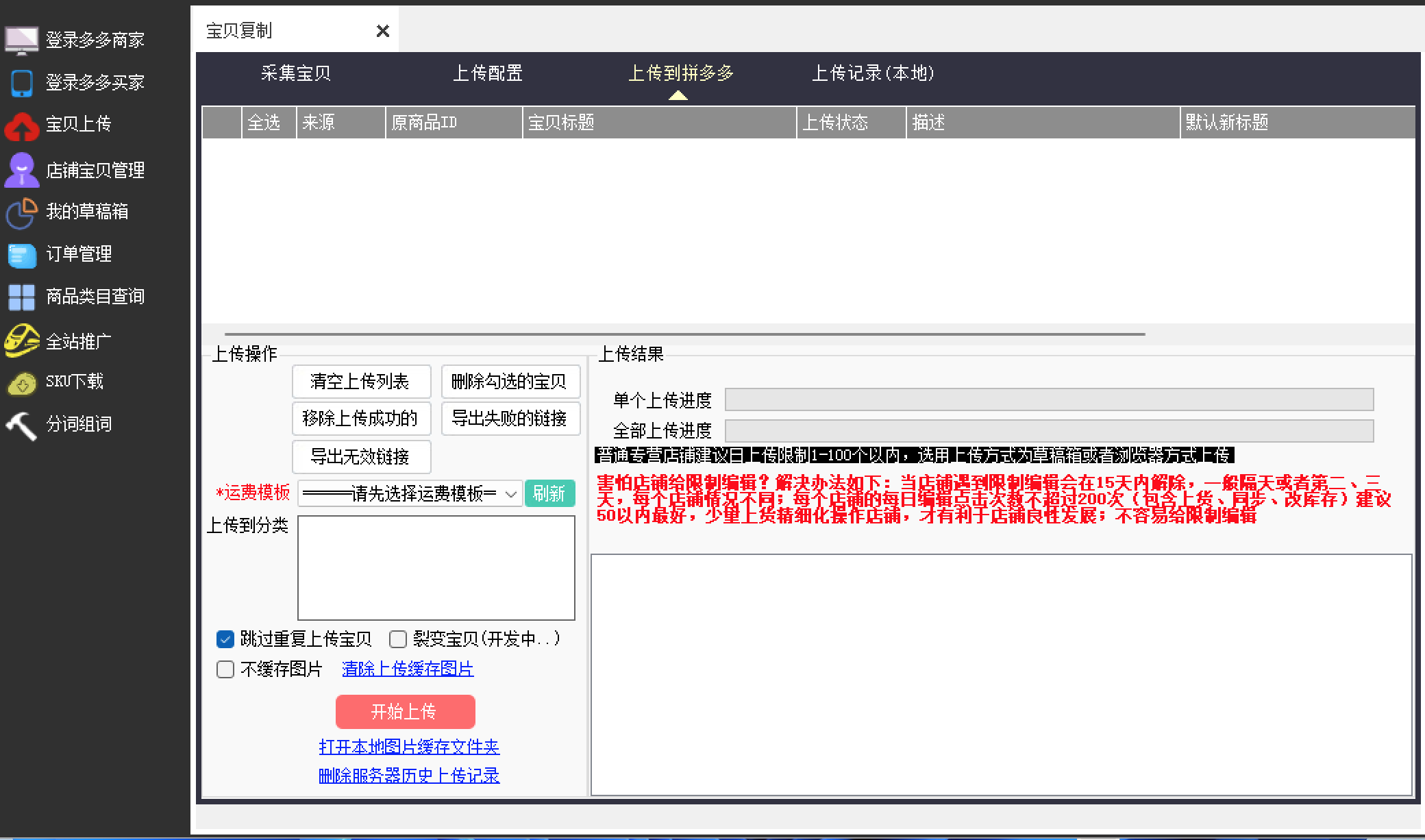Click the pie chart icon for 我的草稿箱

[x=22, y=212]
